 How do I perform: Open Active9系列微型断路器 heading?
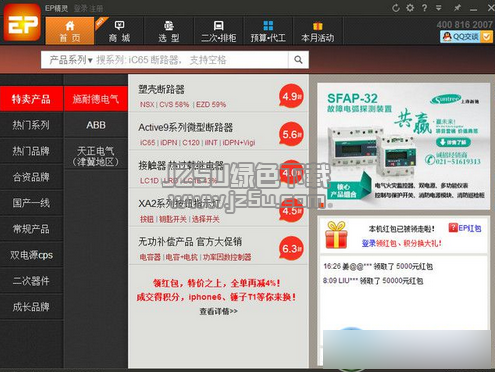(186, 127)
